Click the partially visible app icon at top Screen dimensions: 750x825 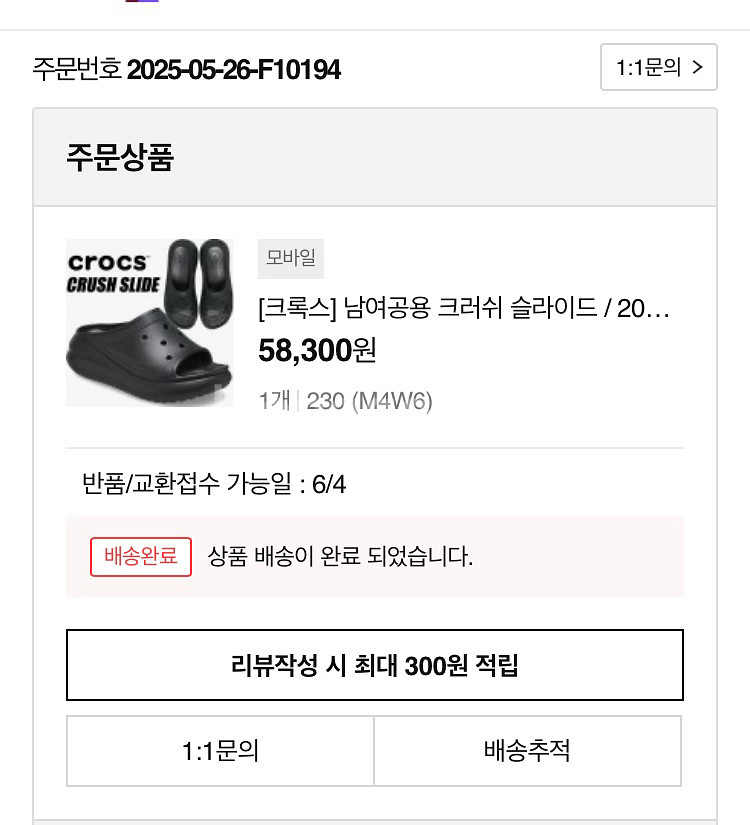click(140, 5)
